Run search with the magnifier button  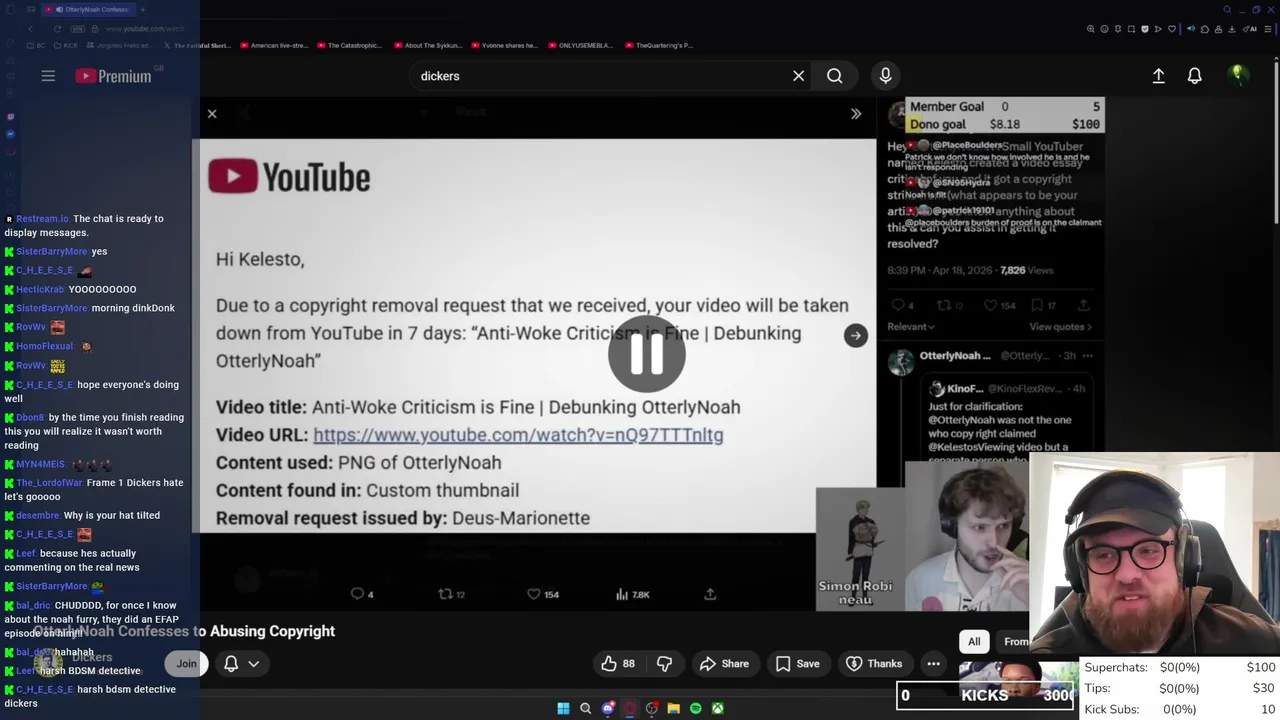[x=834, y=76]
